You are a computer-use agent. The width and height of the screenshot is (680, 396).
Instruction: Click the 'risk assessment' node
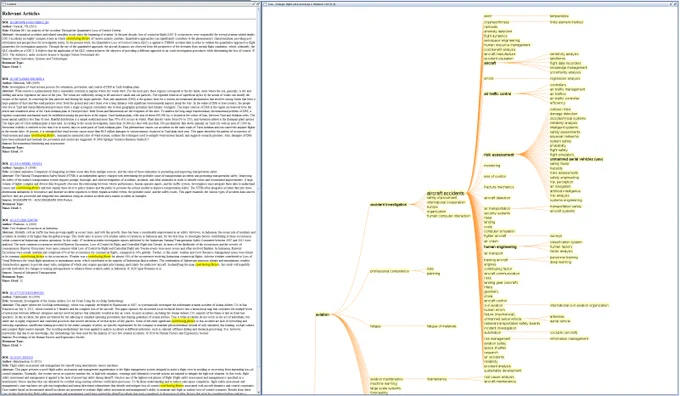pos(499,154)
